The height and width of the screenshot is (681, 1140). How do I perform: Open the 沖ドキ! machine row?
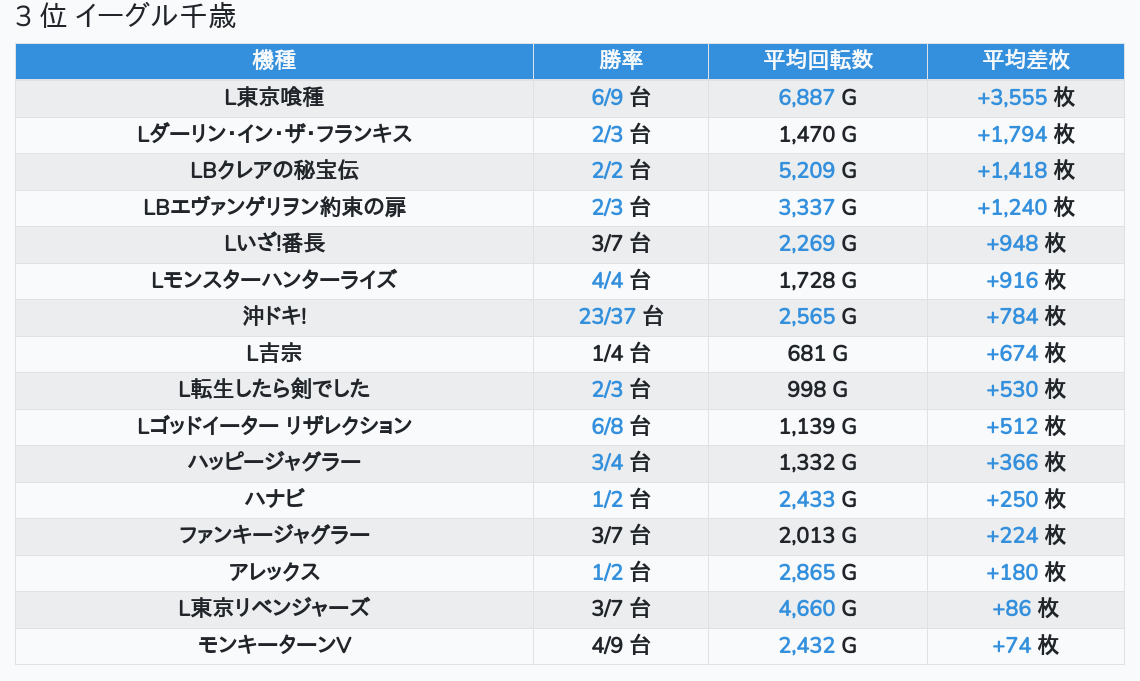click(274, 316)
